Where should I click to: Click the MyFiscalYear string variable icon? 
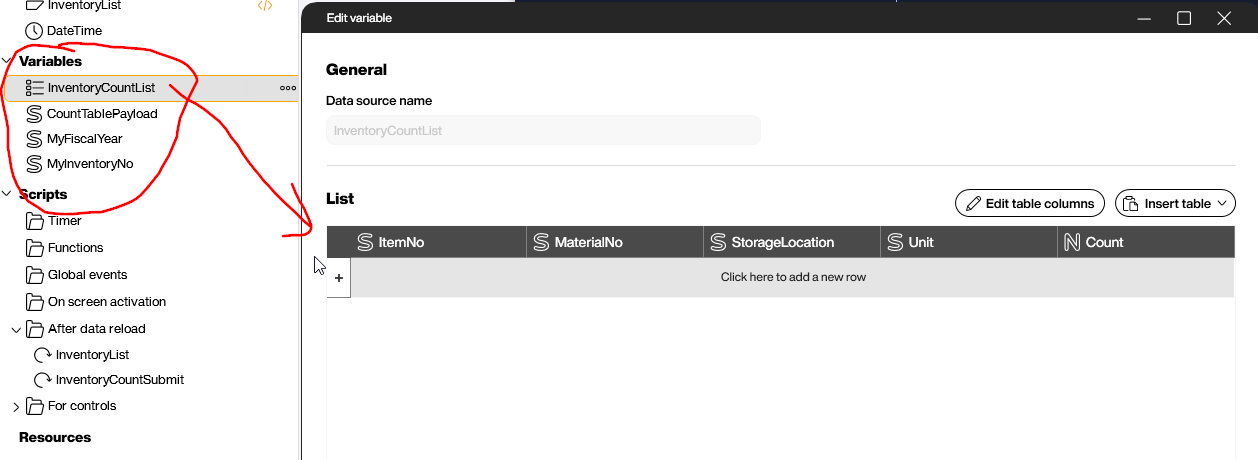point(35,139)
